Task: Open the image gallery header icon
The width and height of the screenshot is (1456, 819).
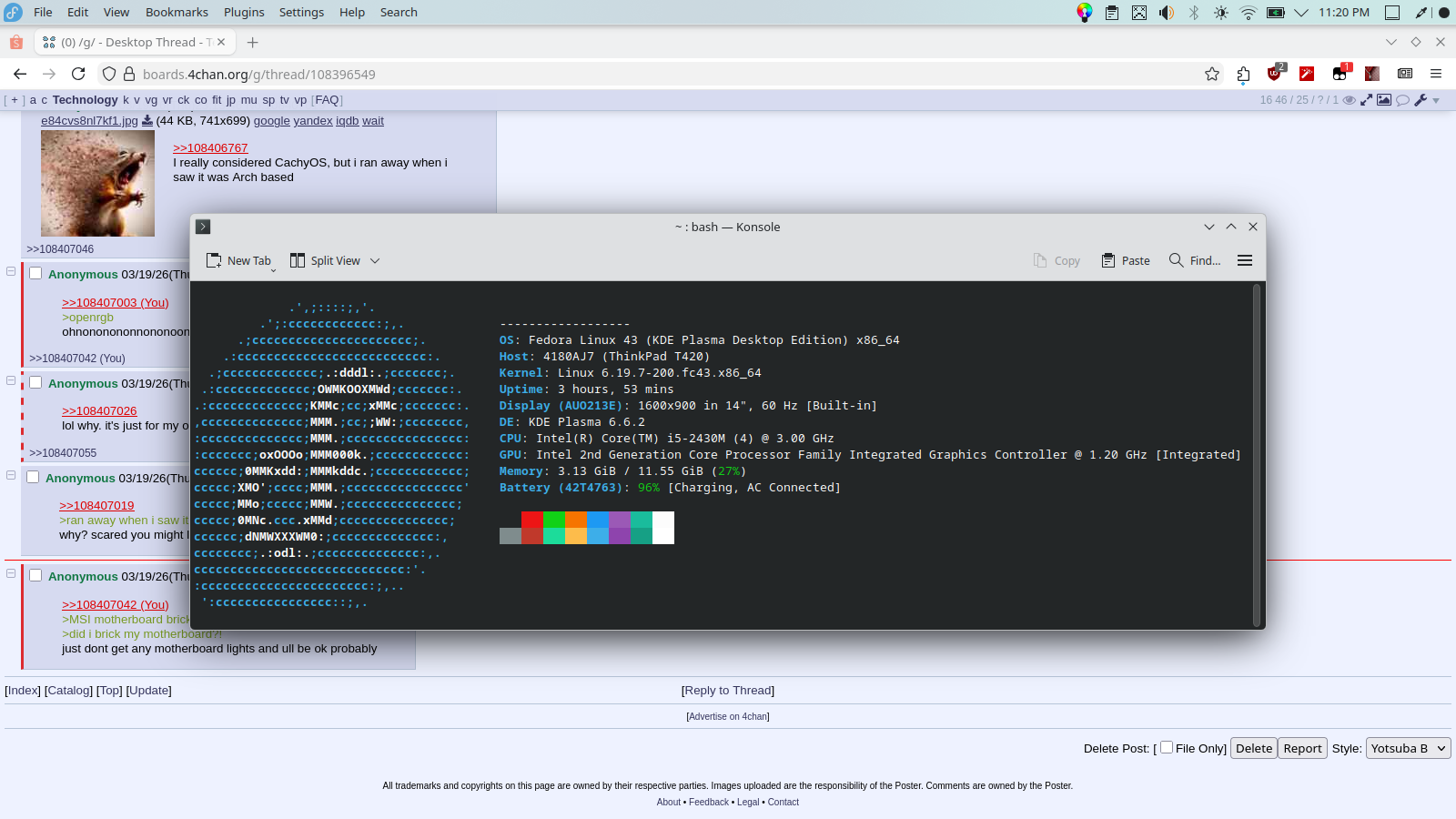Action: 1384,100
